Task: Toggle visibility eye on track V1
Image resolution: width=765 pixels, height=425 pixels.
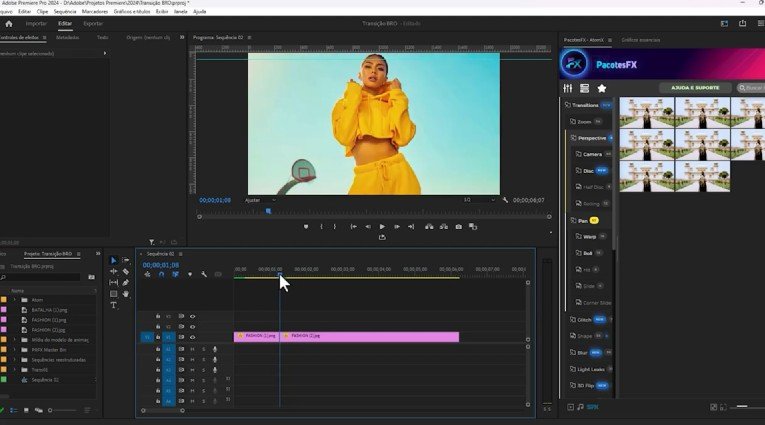Action: click(x=192, y=337)
